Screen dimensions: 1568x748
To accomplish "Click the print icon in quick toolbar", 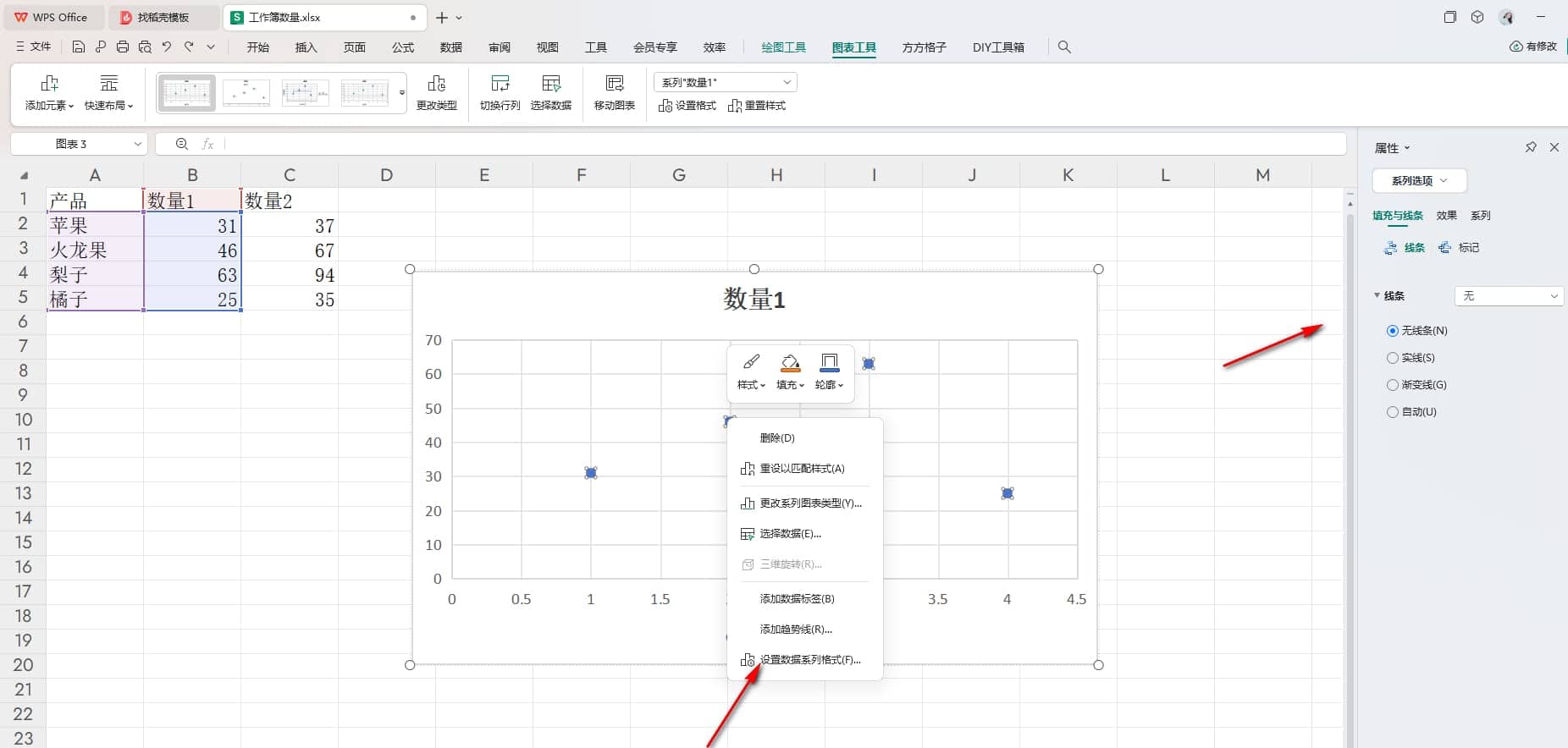I will pyautogui.click(x=123, y=47).
